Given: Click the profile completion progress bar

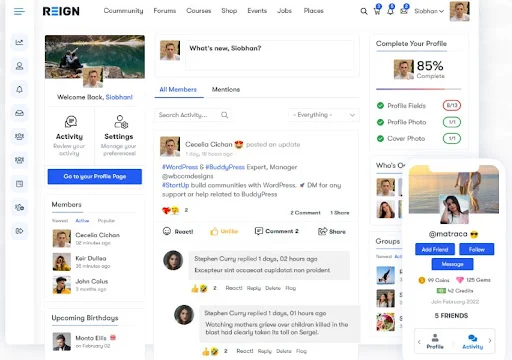Looking at the screenshot, I should click(419, 89).
